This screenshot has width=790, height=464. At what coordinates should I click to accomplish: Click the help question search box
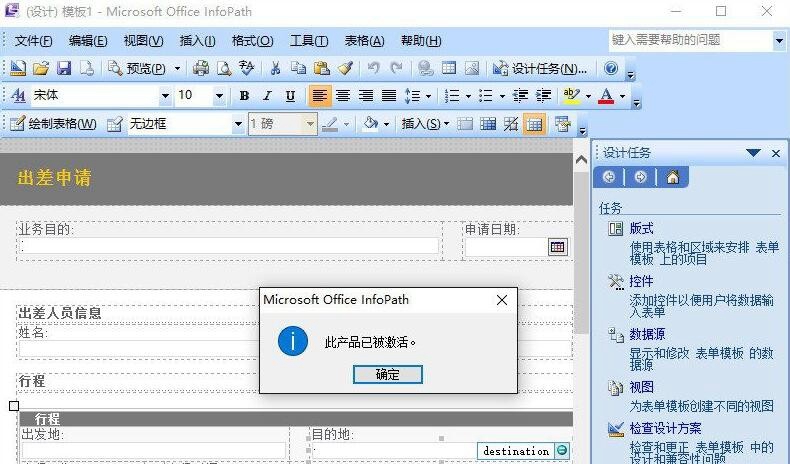[690, 40]
